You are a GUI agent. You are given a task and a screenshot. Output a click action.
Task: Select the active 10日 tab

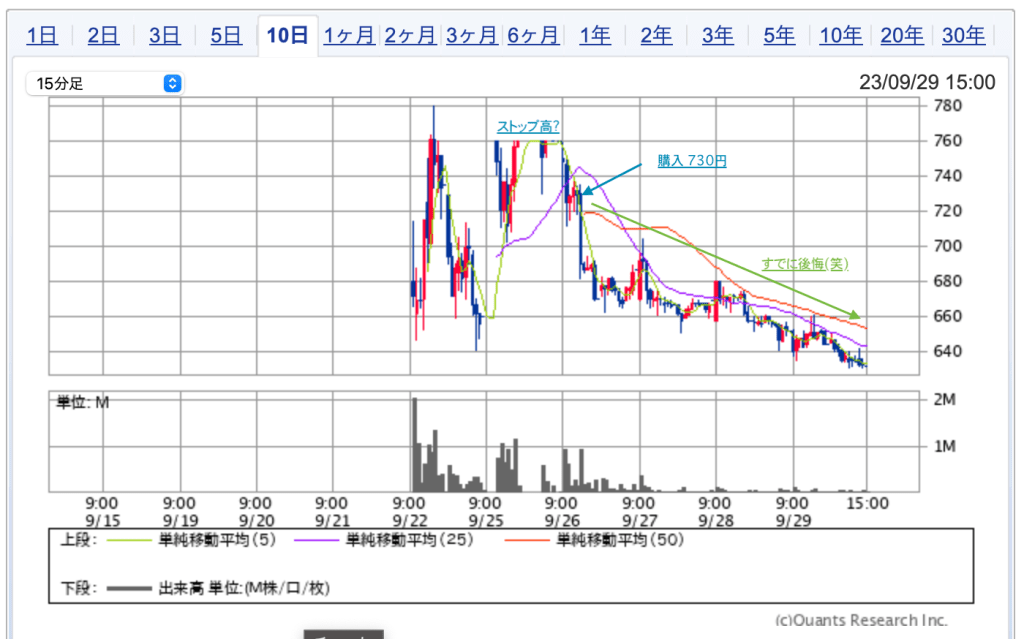click(x=287, y=36)
